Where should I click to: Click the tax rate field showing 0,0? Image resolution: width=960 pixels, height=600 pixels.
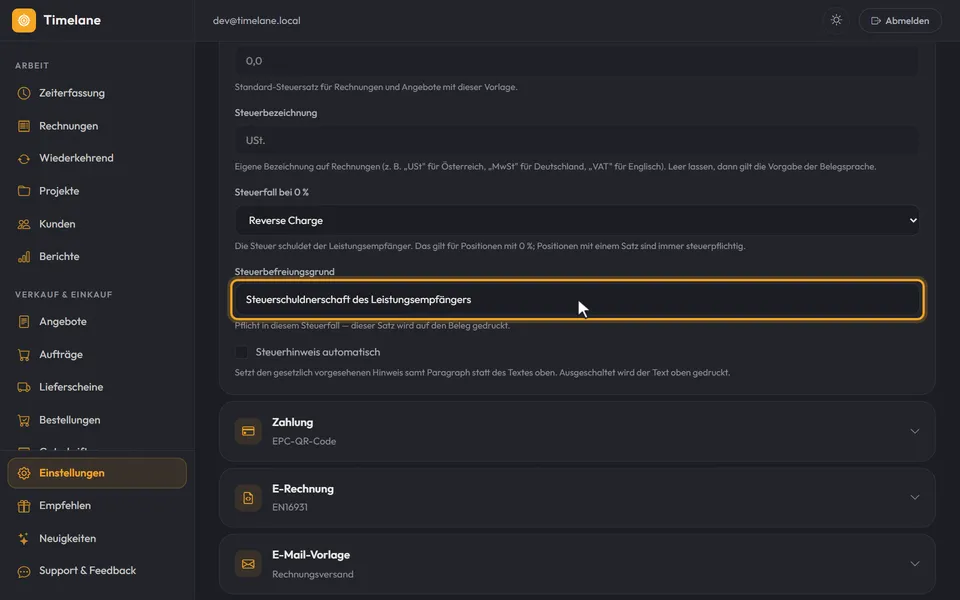(577, 61)
